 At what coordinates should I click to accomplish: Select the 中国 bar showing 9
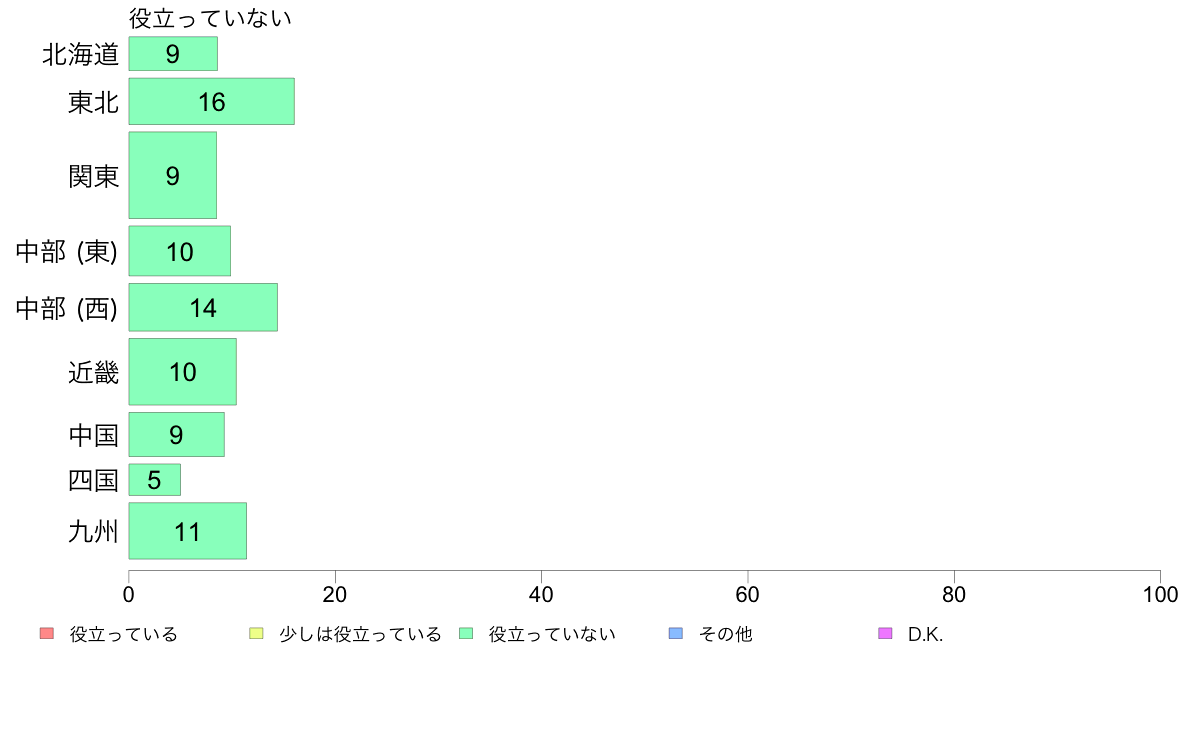[x=177, y=434]
